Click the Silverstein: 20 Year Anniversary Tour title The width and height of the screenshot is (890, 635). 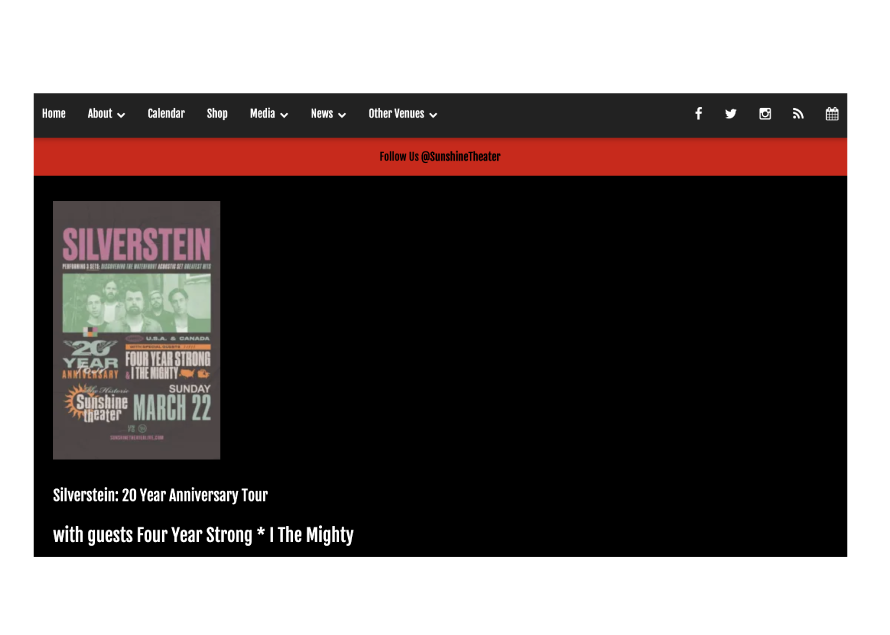(160, 495)
